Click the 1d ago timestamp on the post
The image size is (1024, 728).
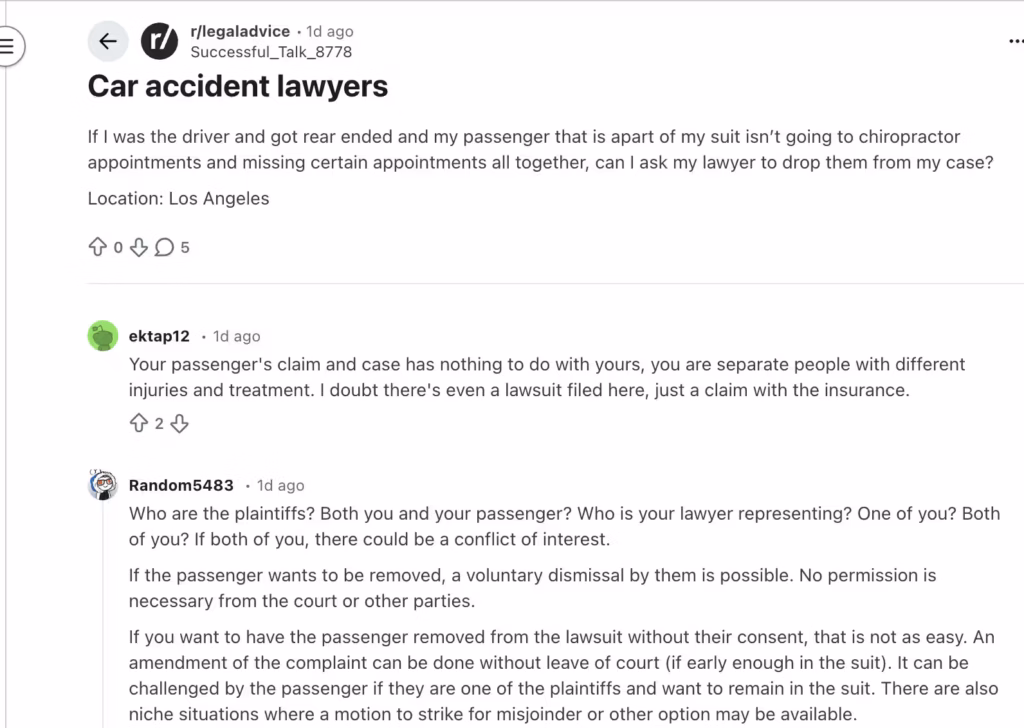328,31
